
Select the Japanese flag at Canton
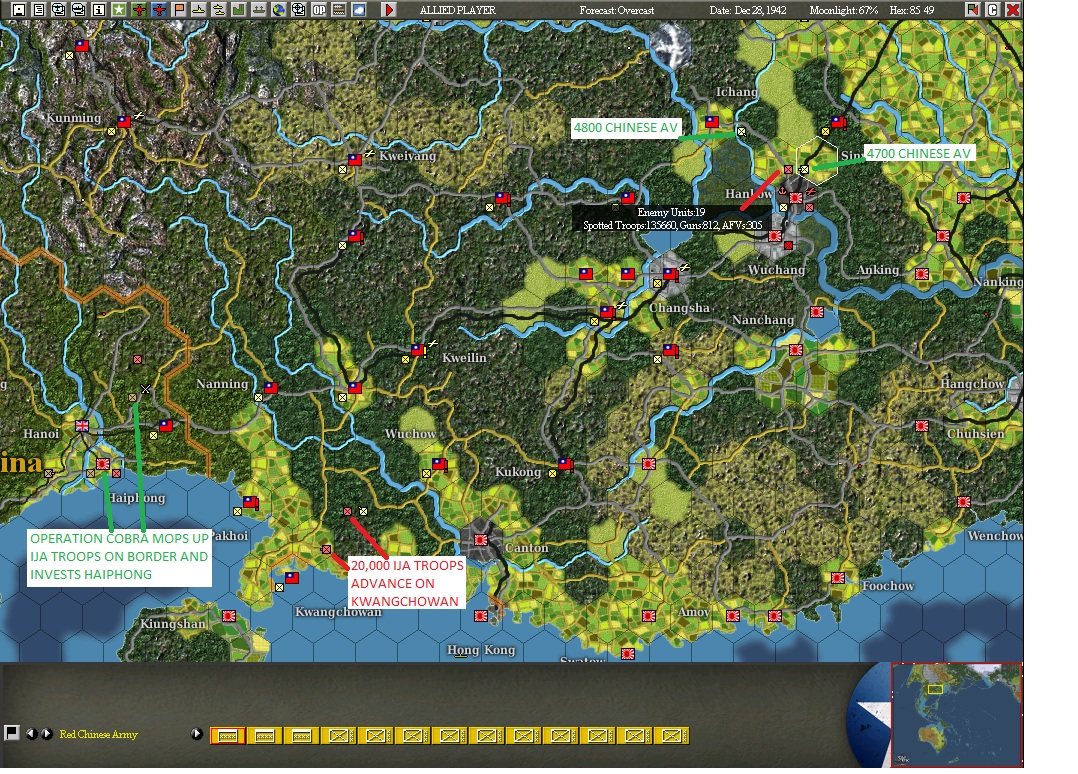tap(481, 540)
